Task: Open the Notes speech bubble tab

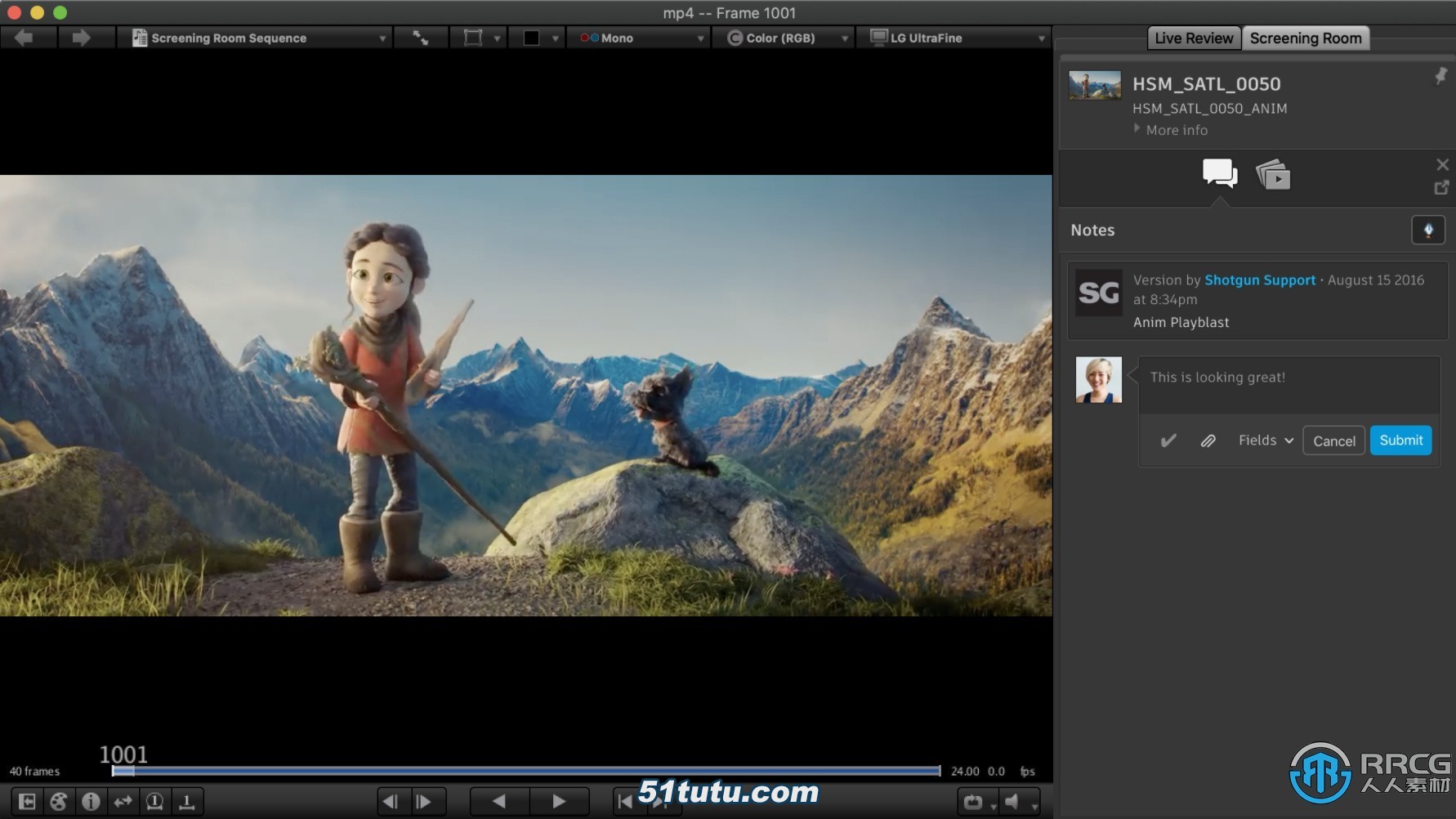Action: [1219, 173]
